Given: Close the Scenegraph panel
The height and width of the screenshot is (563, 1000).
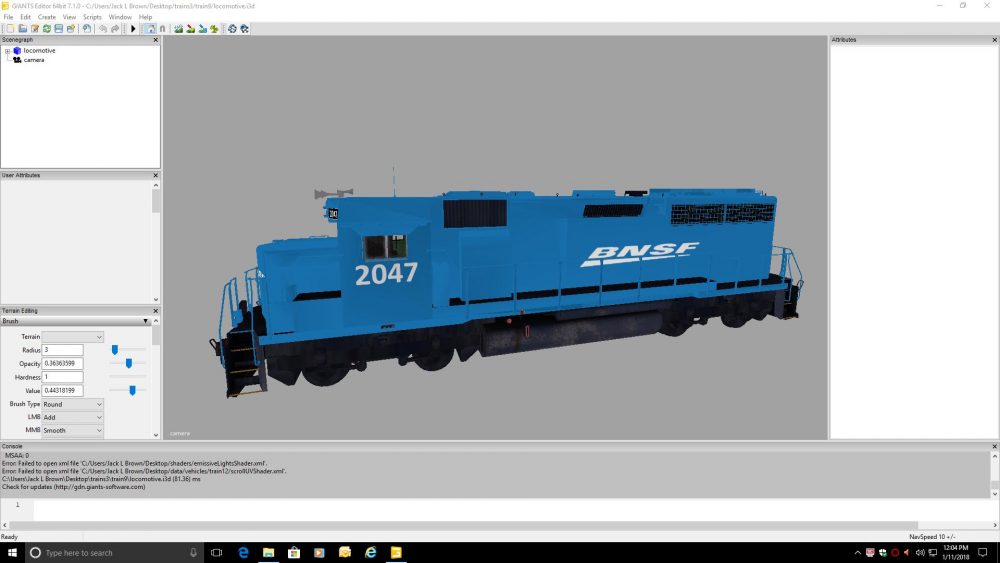Looking at the screenshot, I should 156,40.
